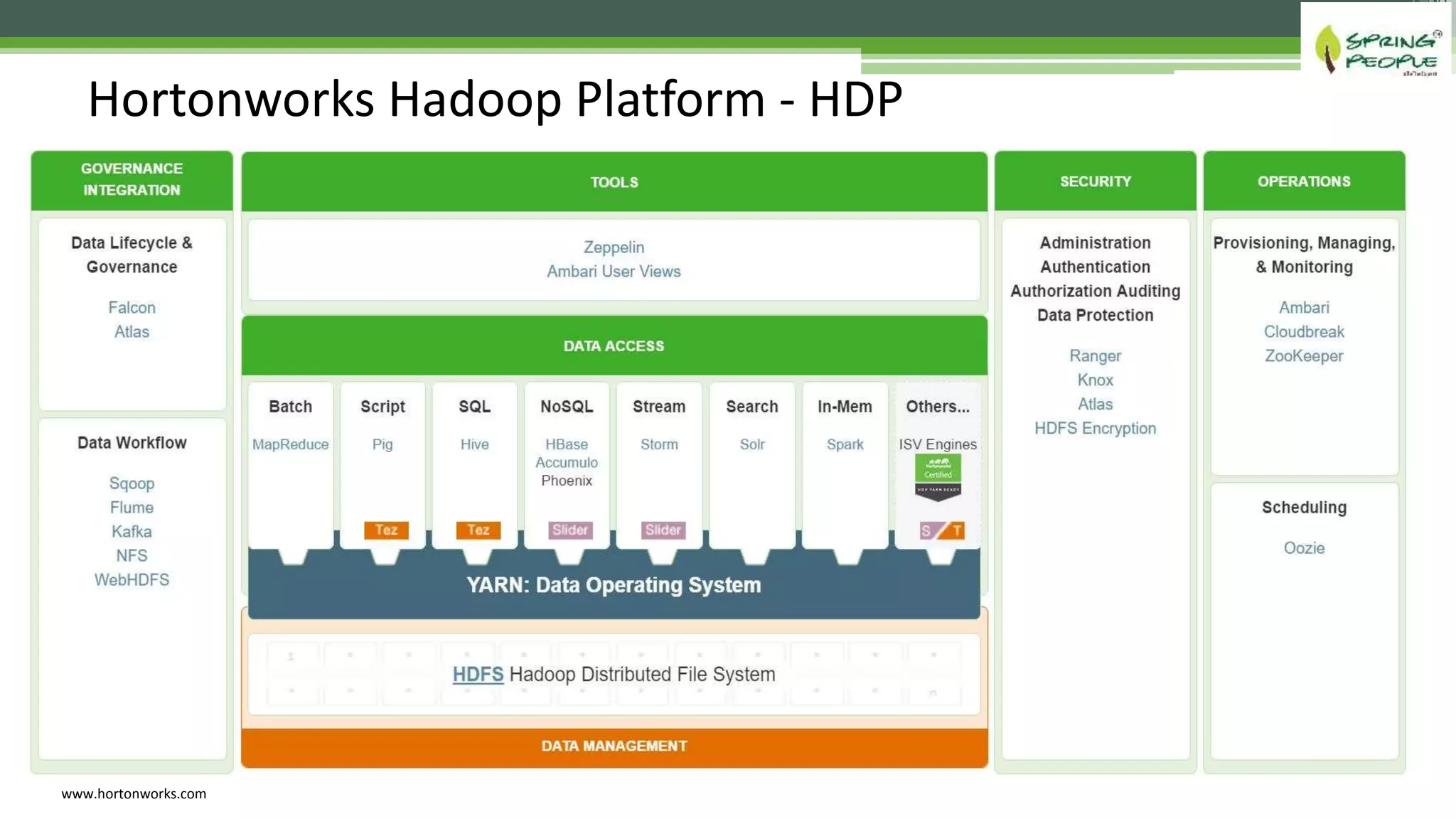
Task: Click Kafka in Data Workflow
Action: tap(132, 532)
